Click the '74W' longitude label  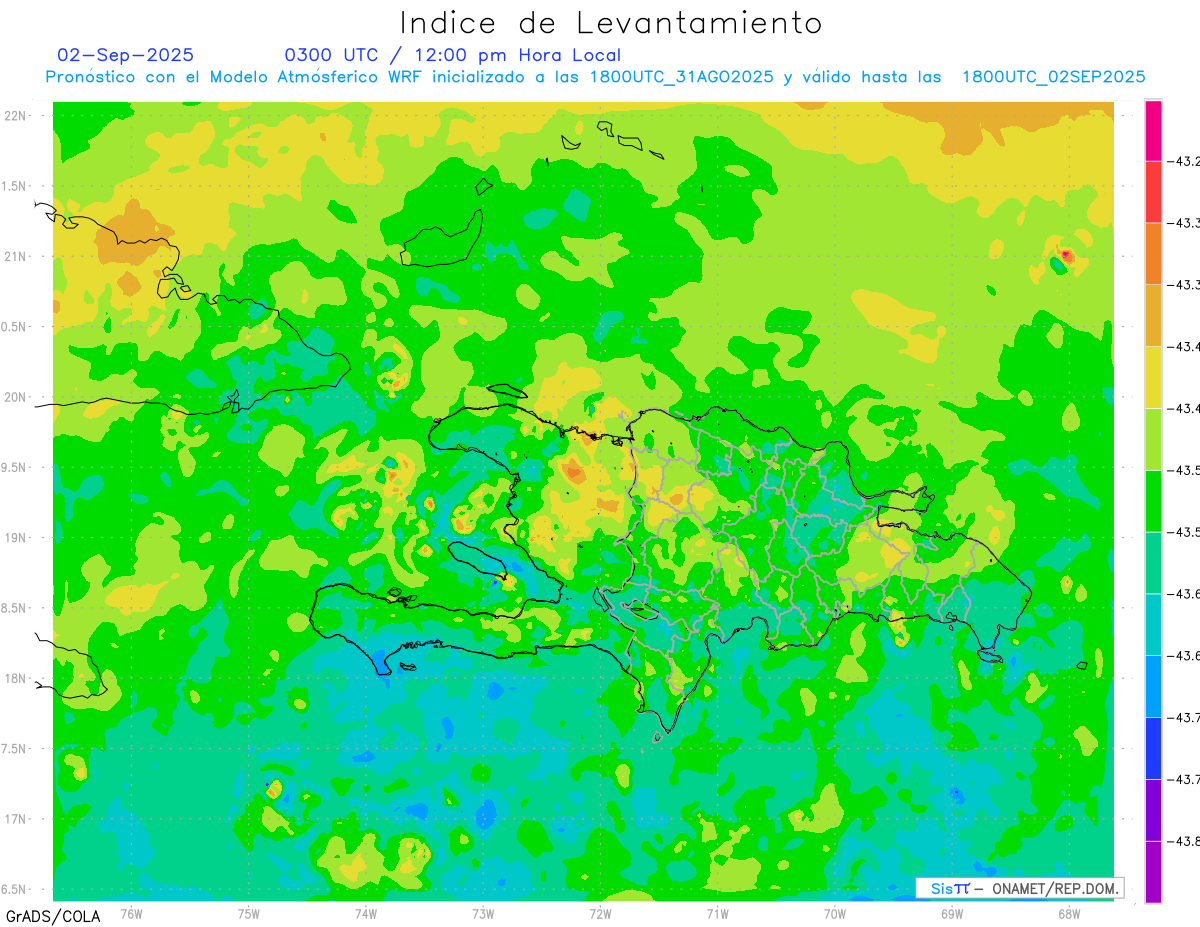click(x=366, y=913)
